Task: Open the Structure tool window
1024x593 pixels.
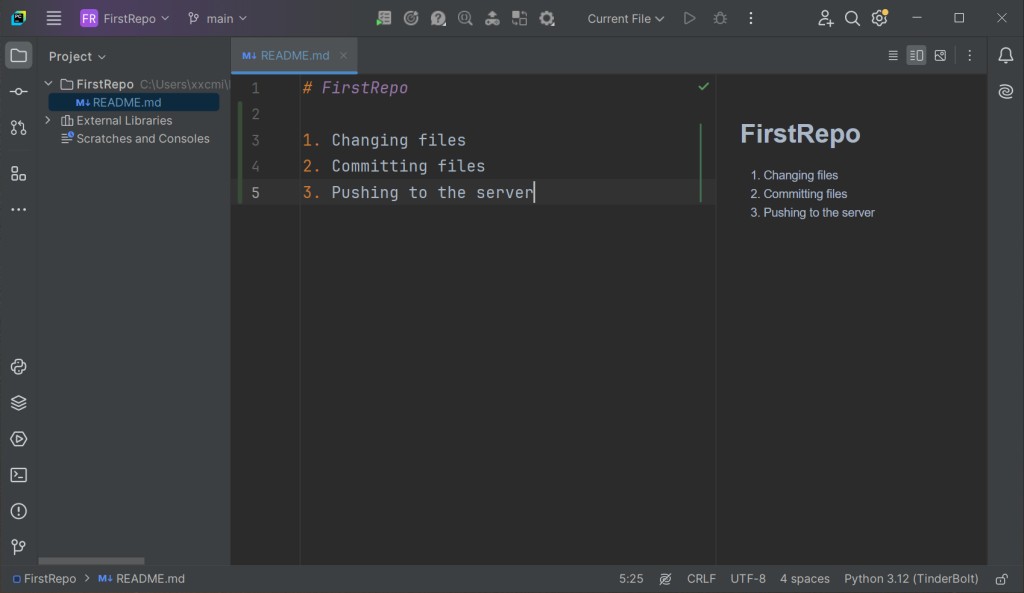Action: [x=18, y=174]
